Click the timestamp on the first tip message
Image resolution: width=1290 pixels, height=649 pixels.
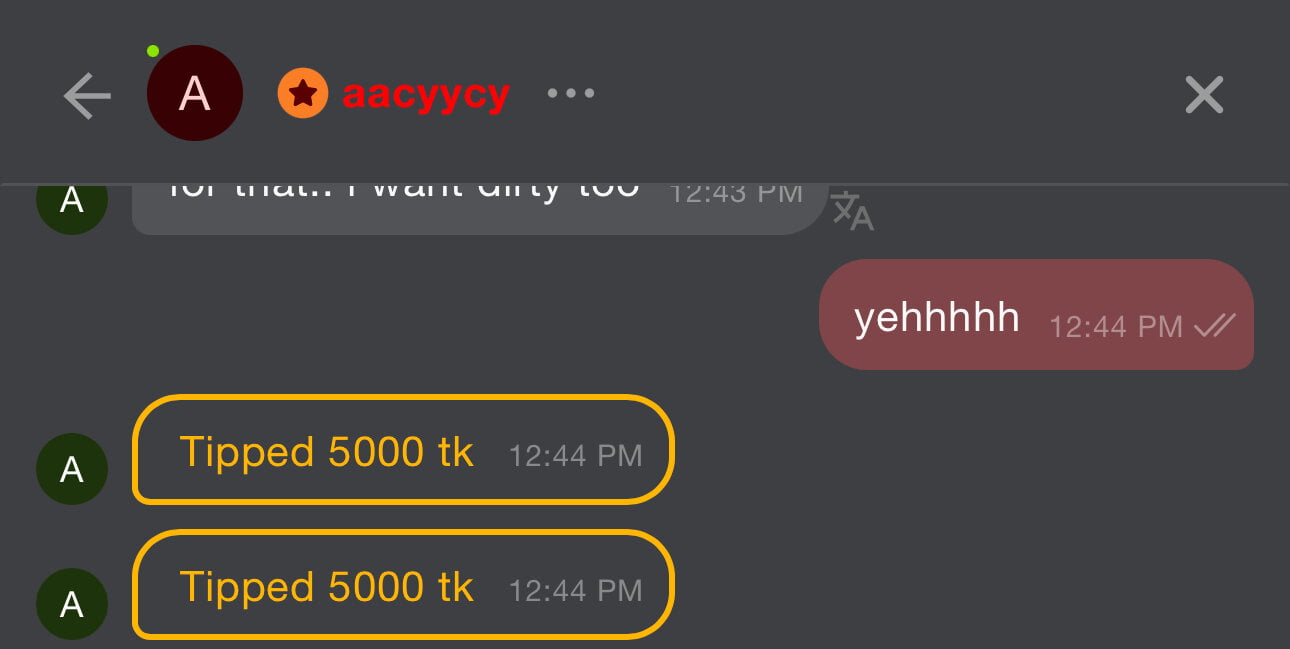[x=576, y=456]
